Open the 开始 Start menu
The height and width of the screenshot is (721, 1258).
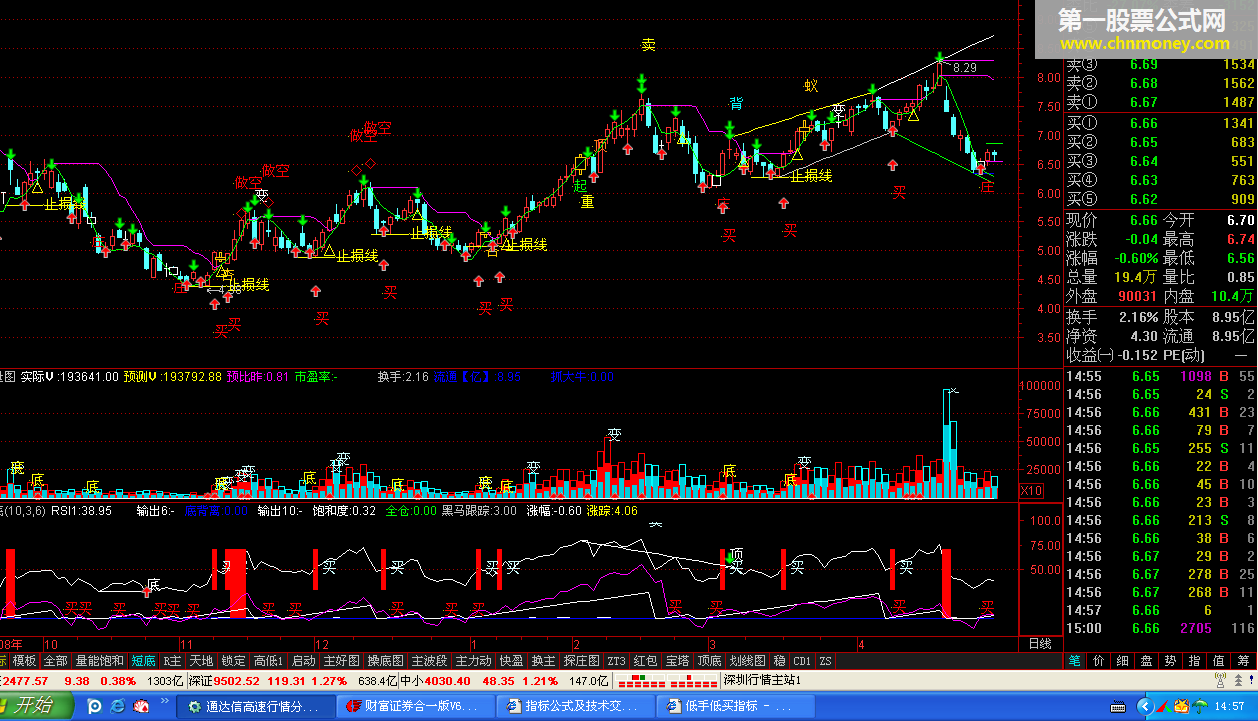(x=37, y=706)
